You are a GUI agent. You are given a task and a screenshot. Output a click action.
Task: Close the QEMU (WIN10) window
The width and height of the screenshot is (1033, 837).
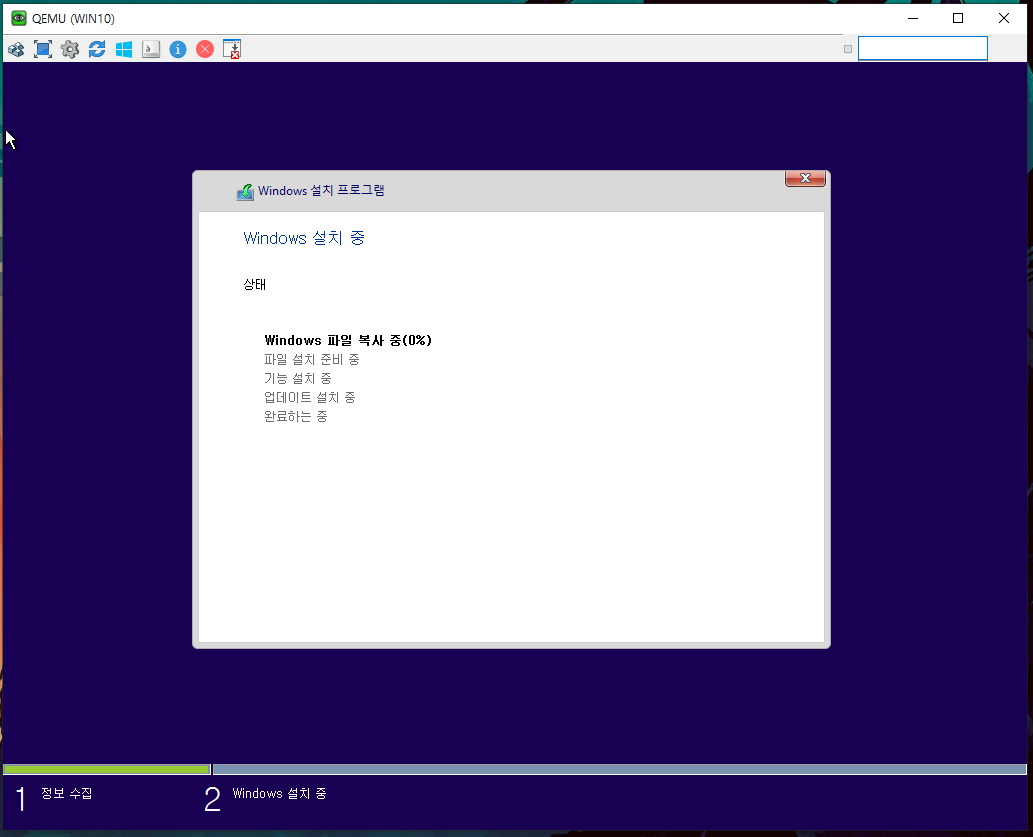(1004, 18)
